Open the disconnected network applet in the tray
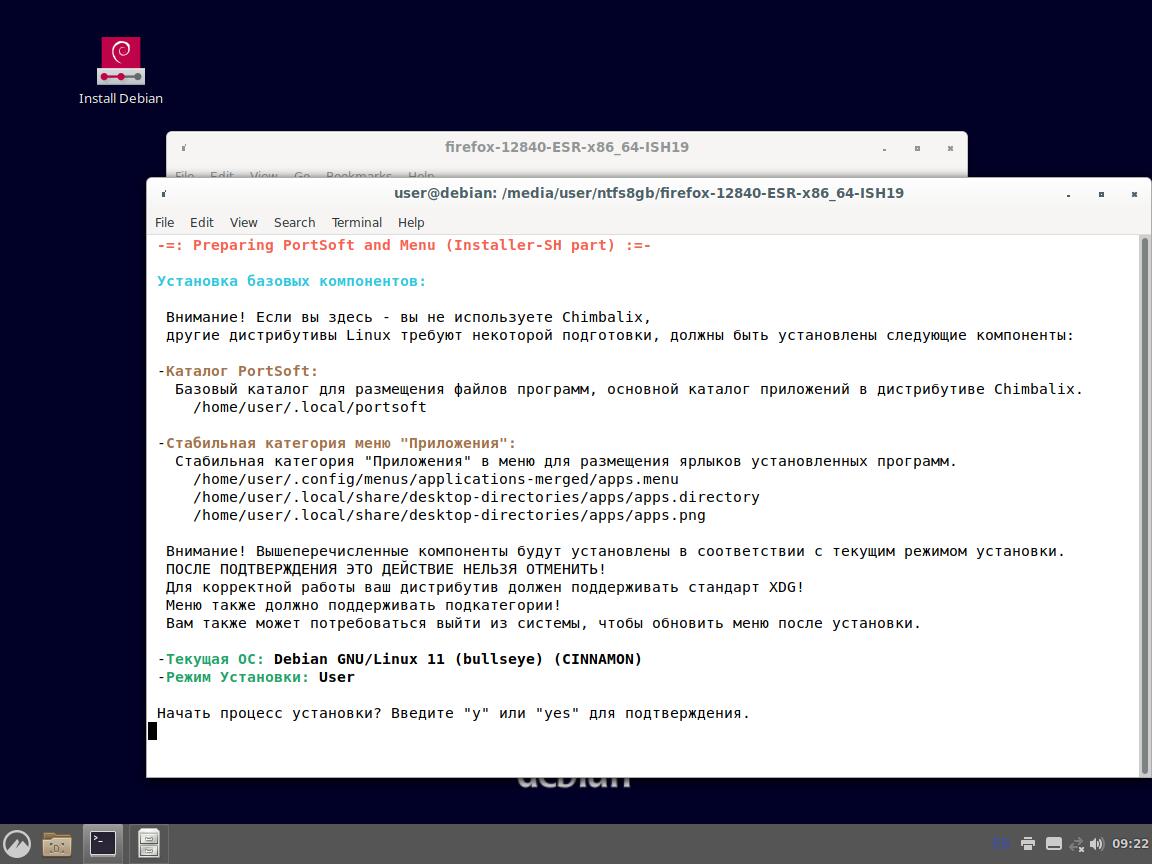The width and height of the screenshot is (1152, 864). pyautogui.click(x=1076, y=843)
